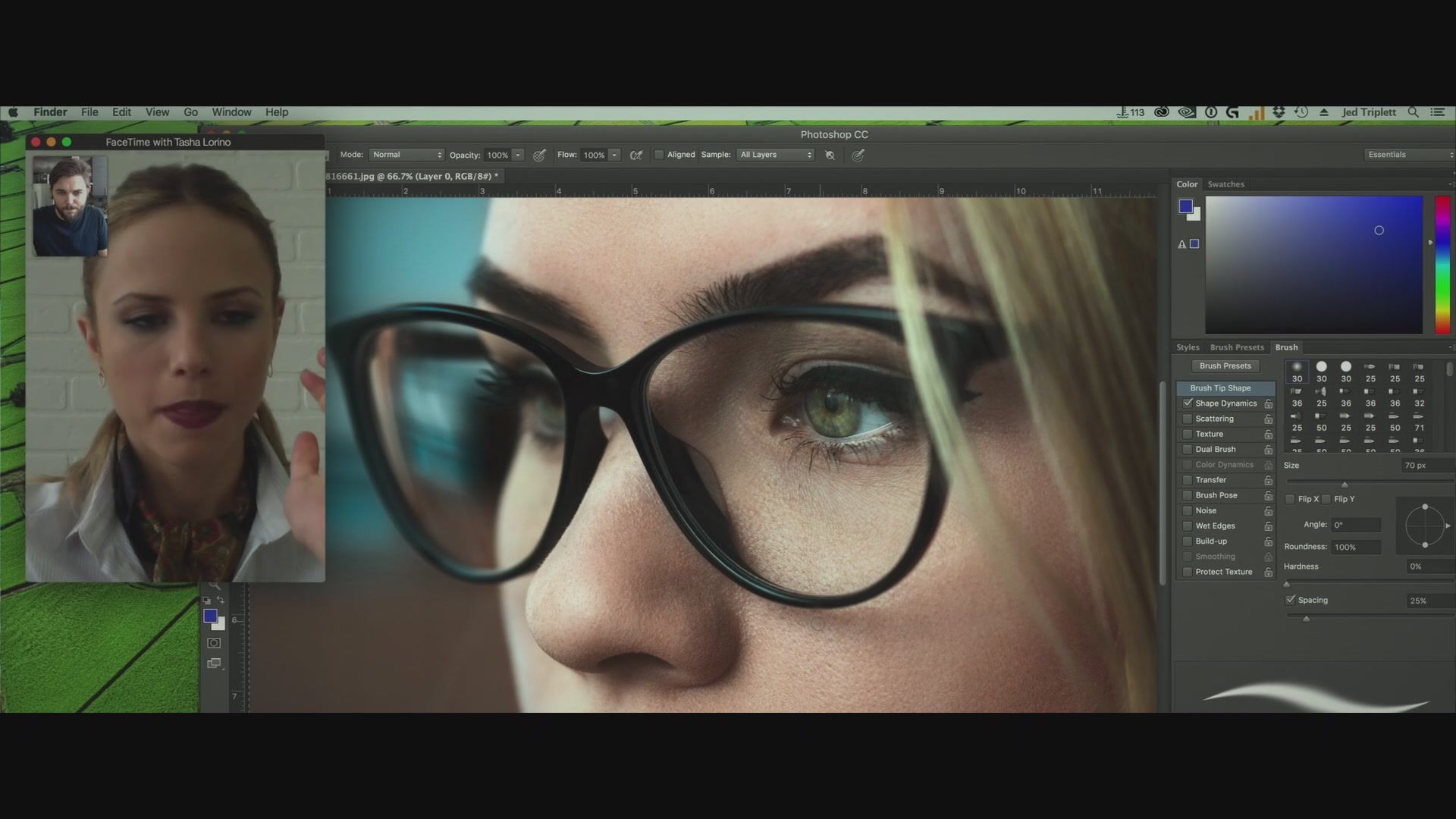The height and width of the screenshot is (819, 1456).
Task: Click the Brush Presets button
Action: coord(1225,366)
